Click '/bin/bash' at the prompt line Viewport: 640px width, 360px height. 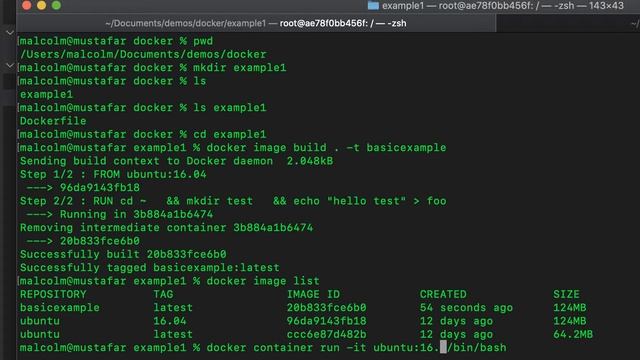click(477, 348)
